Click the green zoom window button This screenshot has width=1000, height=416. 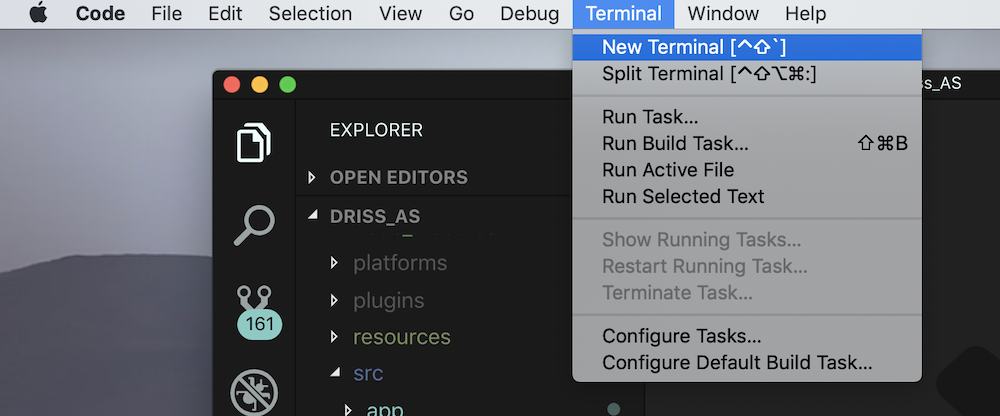pos(288,84)
